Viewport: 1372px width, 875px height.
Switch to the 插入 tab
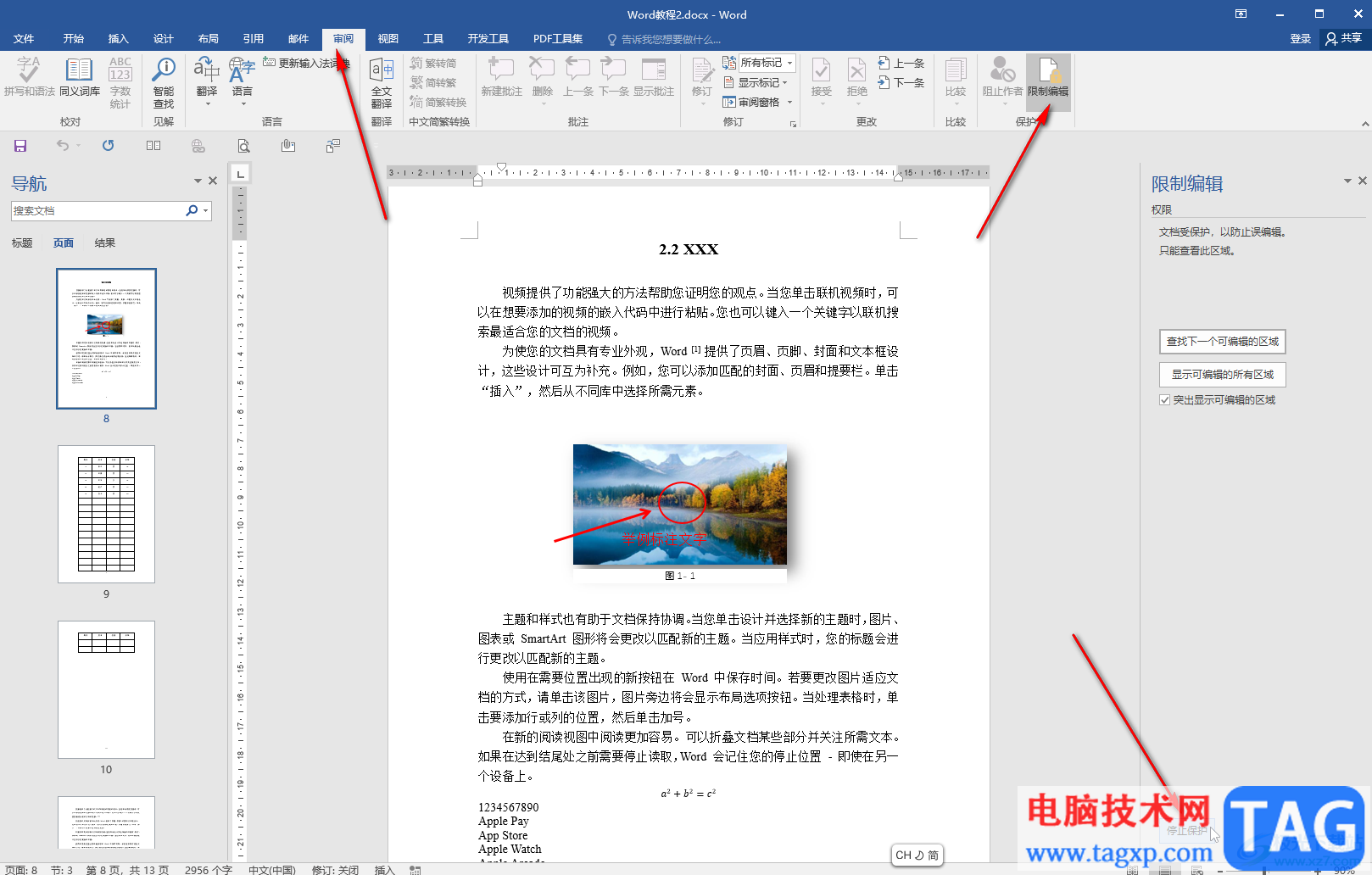click(x=119, y=39)
